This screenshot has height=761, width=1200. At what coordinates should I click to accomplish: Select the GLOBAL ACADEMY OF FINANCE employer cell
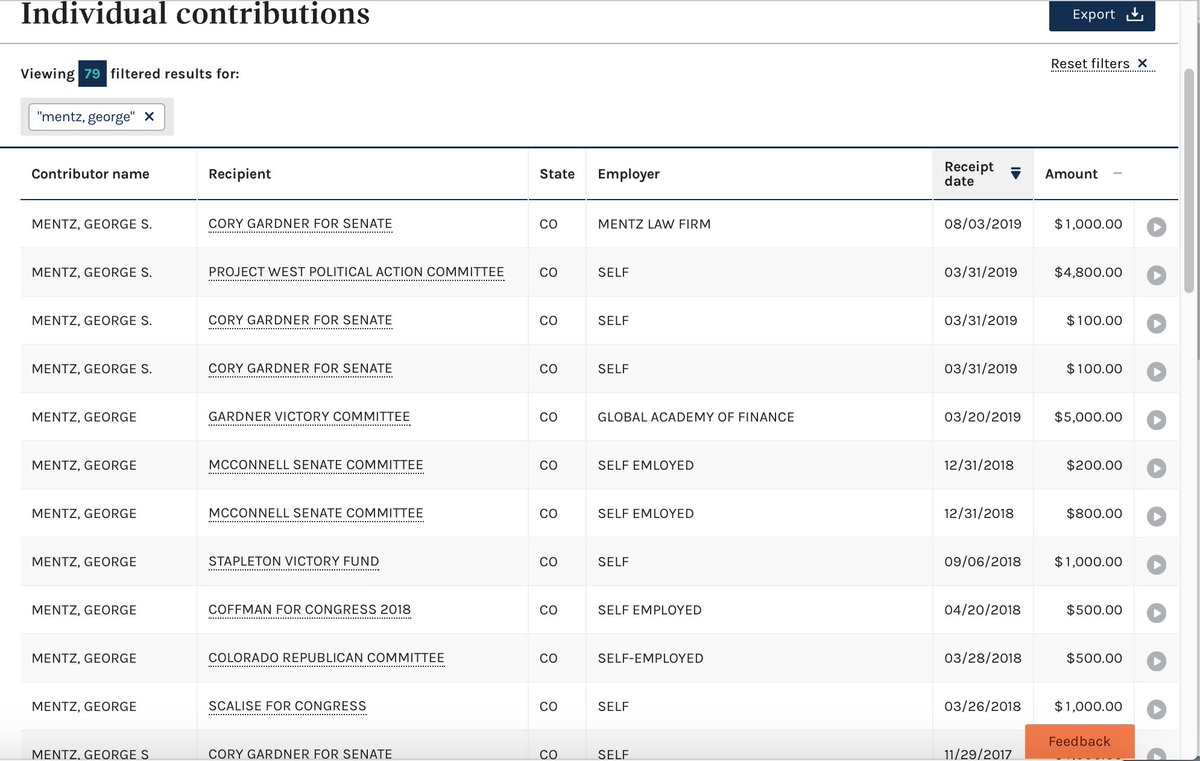[696, 417]
